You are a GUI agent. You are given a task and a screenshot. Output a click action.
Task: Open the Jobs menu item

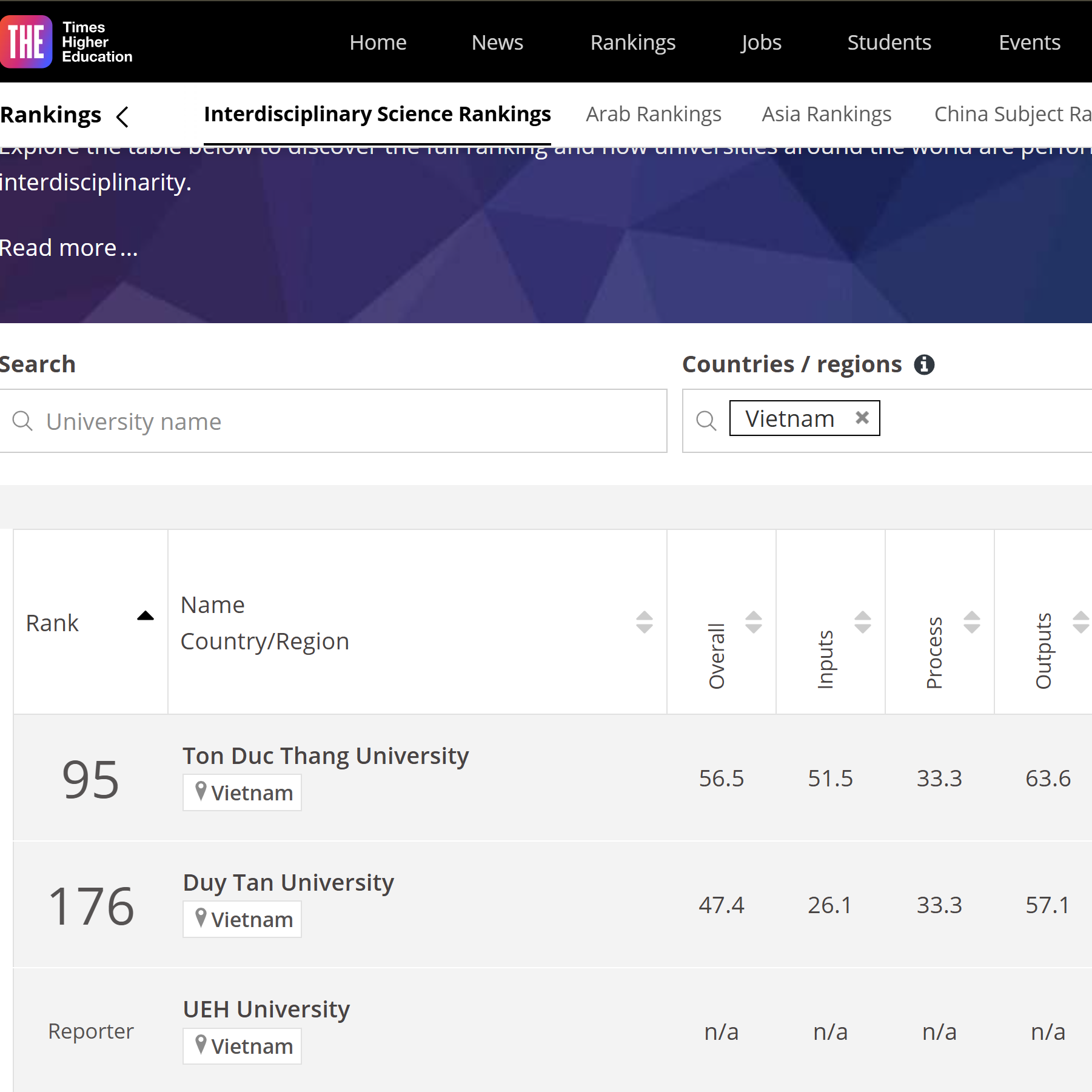(x=761, y=42)
